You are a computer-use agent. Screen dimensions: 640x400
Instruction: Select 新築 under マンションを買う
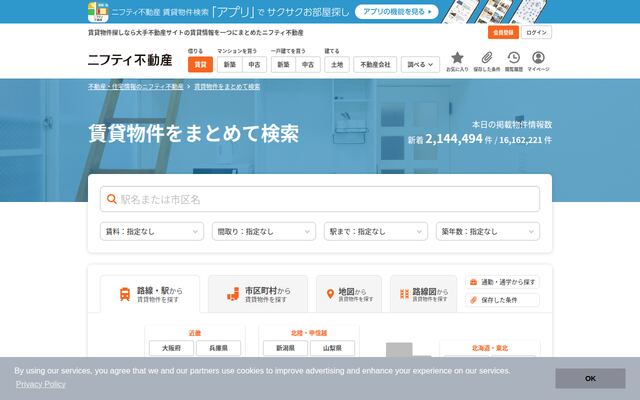click(230, 64)
